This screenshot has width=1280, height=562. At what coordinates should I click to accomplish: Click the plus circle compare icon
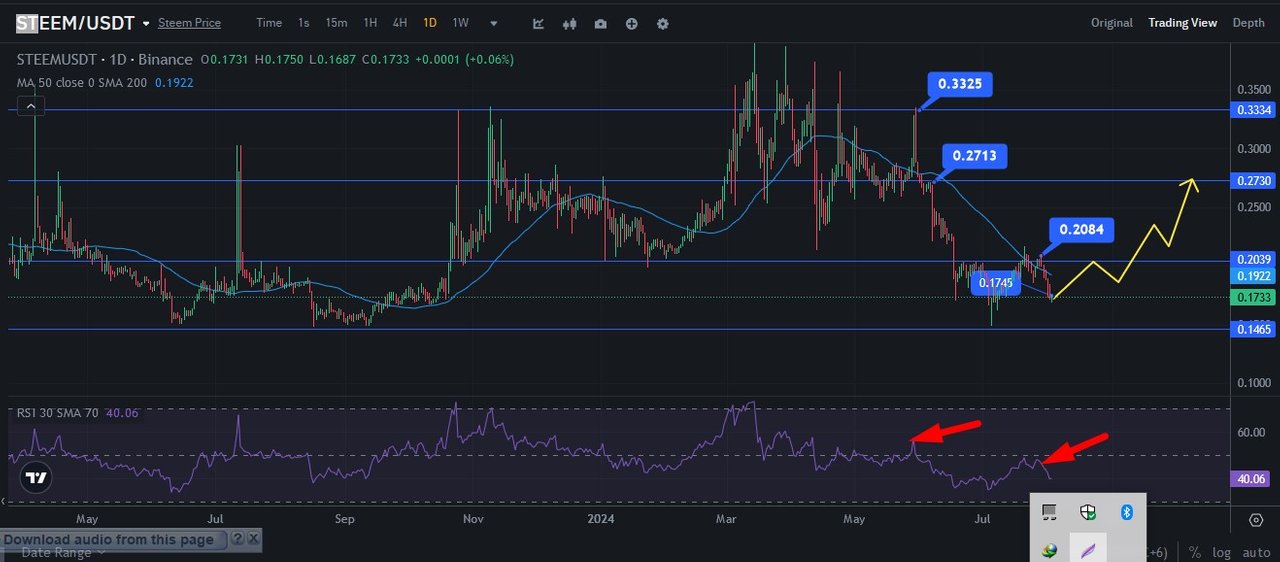point(631,23)
